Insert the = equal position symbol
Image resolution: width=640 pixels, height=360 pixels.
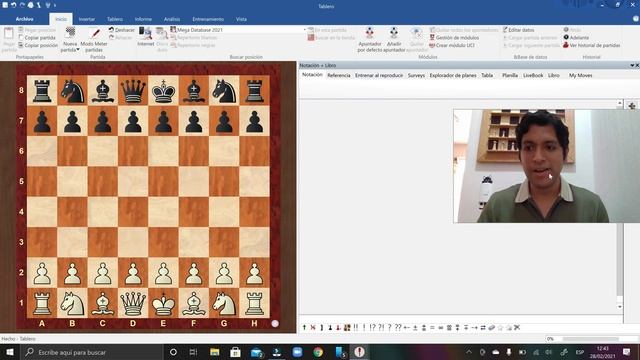click(x=432, y=327)
